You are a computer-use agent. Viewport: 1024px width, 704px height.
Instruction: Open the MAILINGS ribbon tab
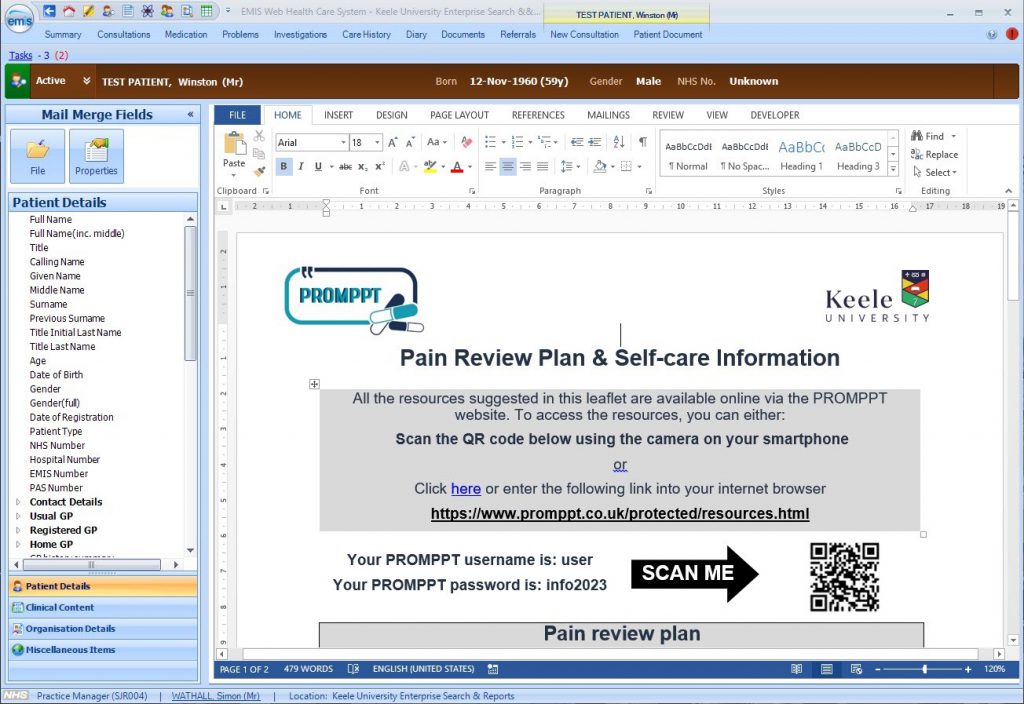tap(608, 115)
